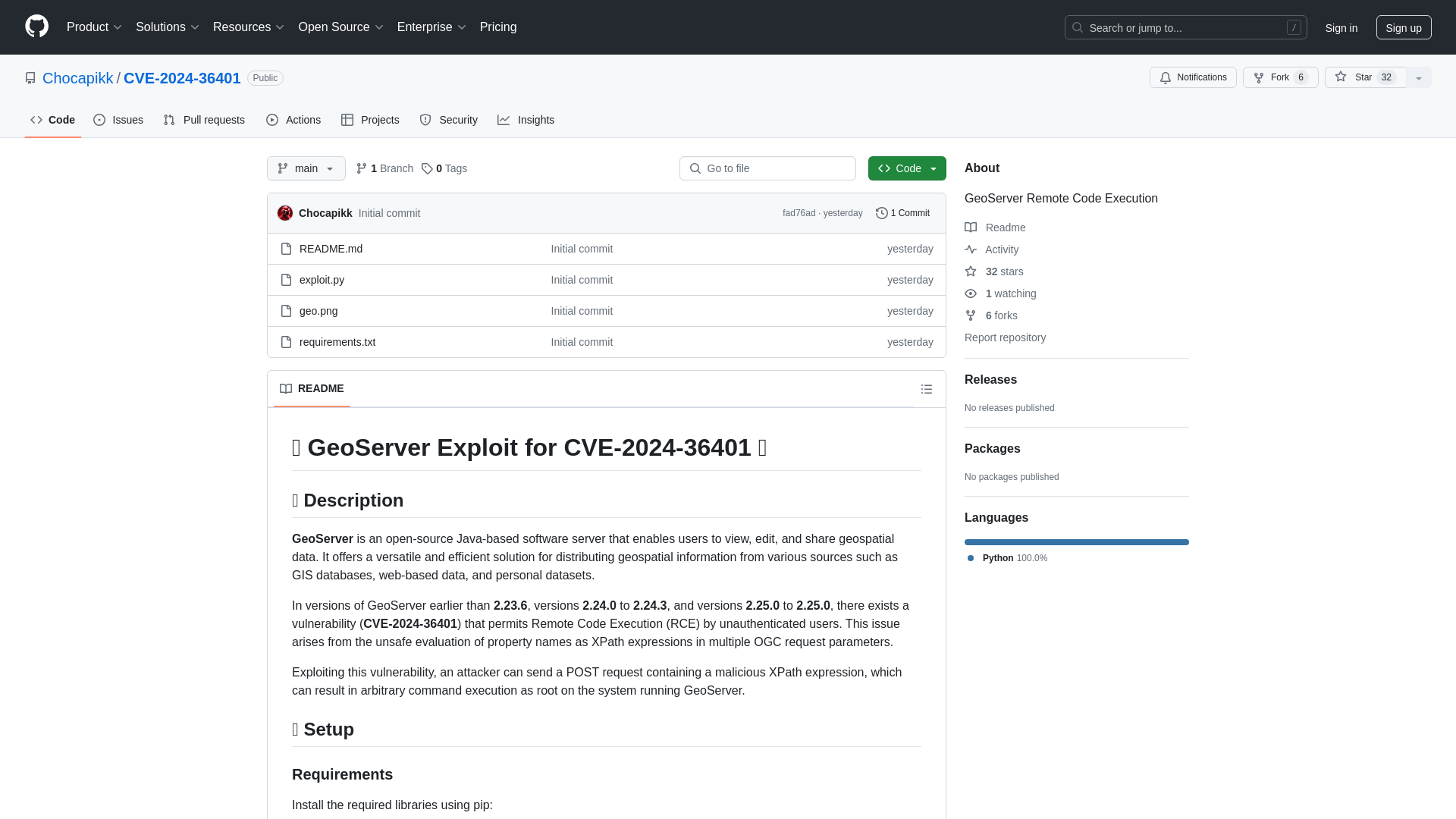Open the README outline list icon
Image resolution: width=1456 pixels, height=819 pixels.
(x=927, y=389)
